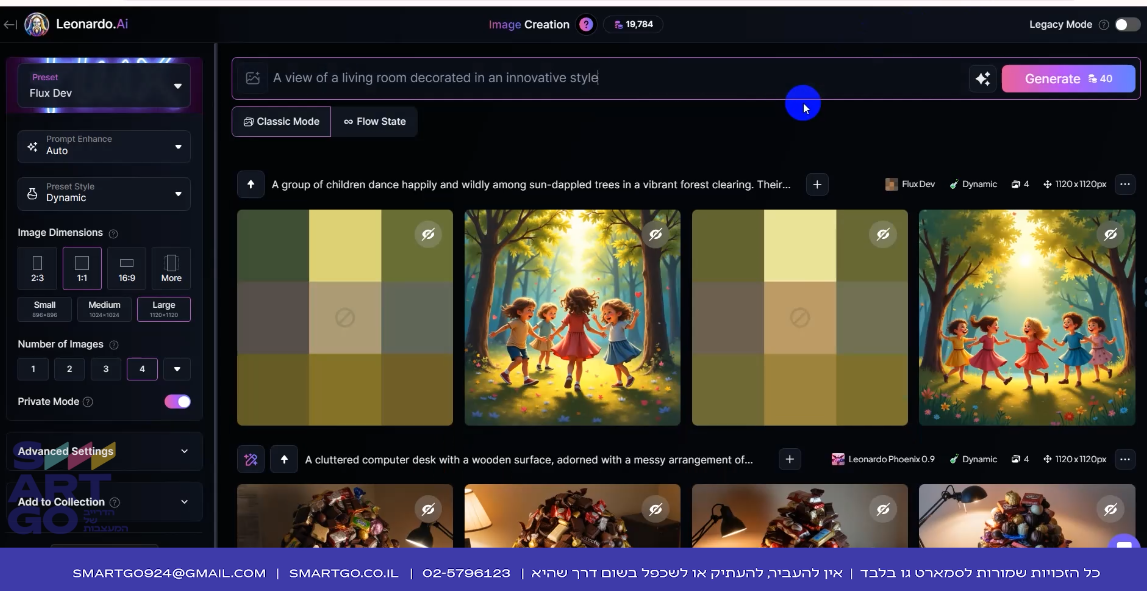The height and width of the screenshot is (591, 1147).
Task: Open the Flux Dev preset dropdown
Action: (x=104, y=86)
